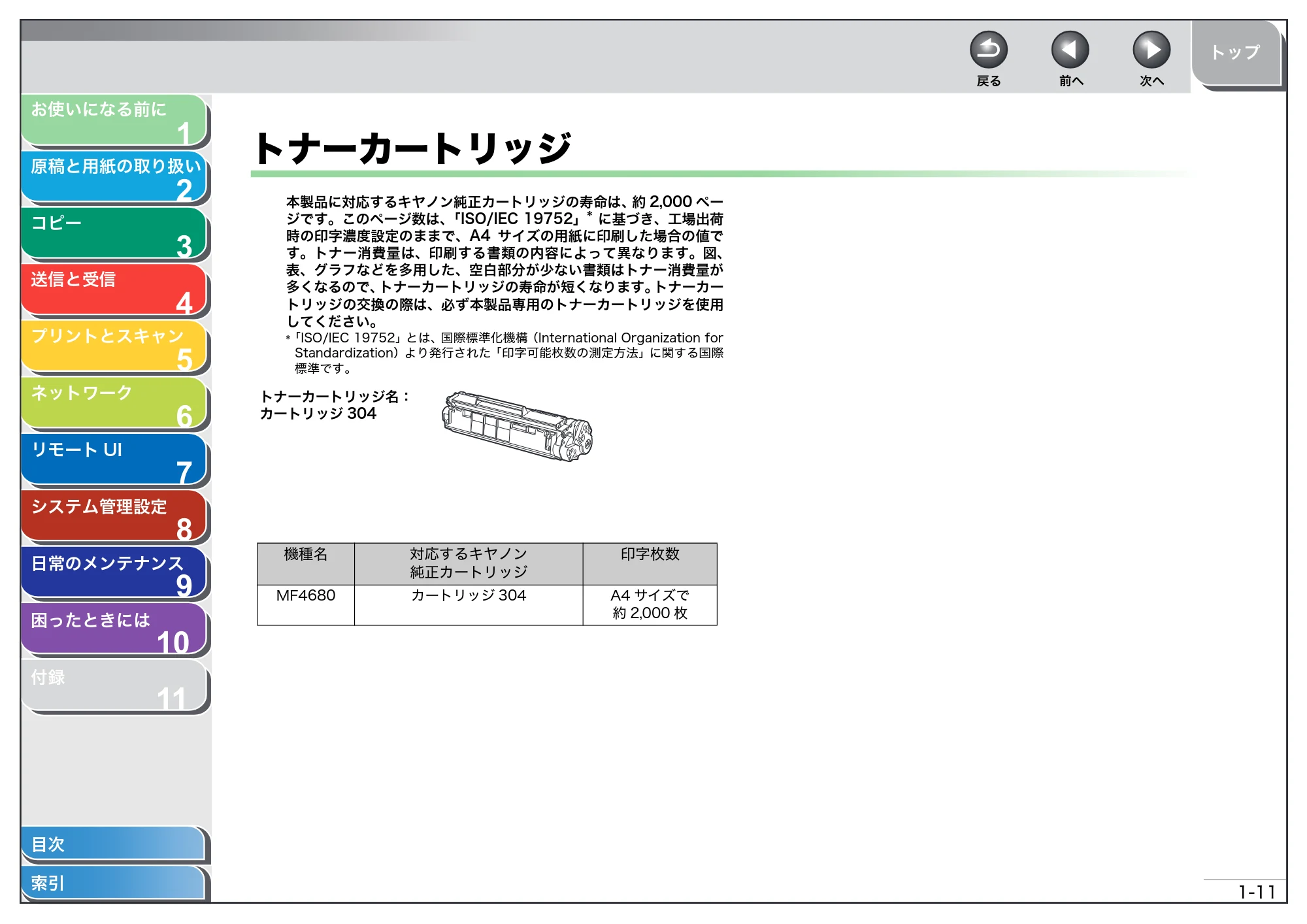The height and width of the screenshot is (924, 1307).
Task: Select the MF4680 table cell
Action: [x=306, y=605]
